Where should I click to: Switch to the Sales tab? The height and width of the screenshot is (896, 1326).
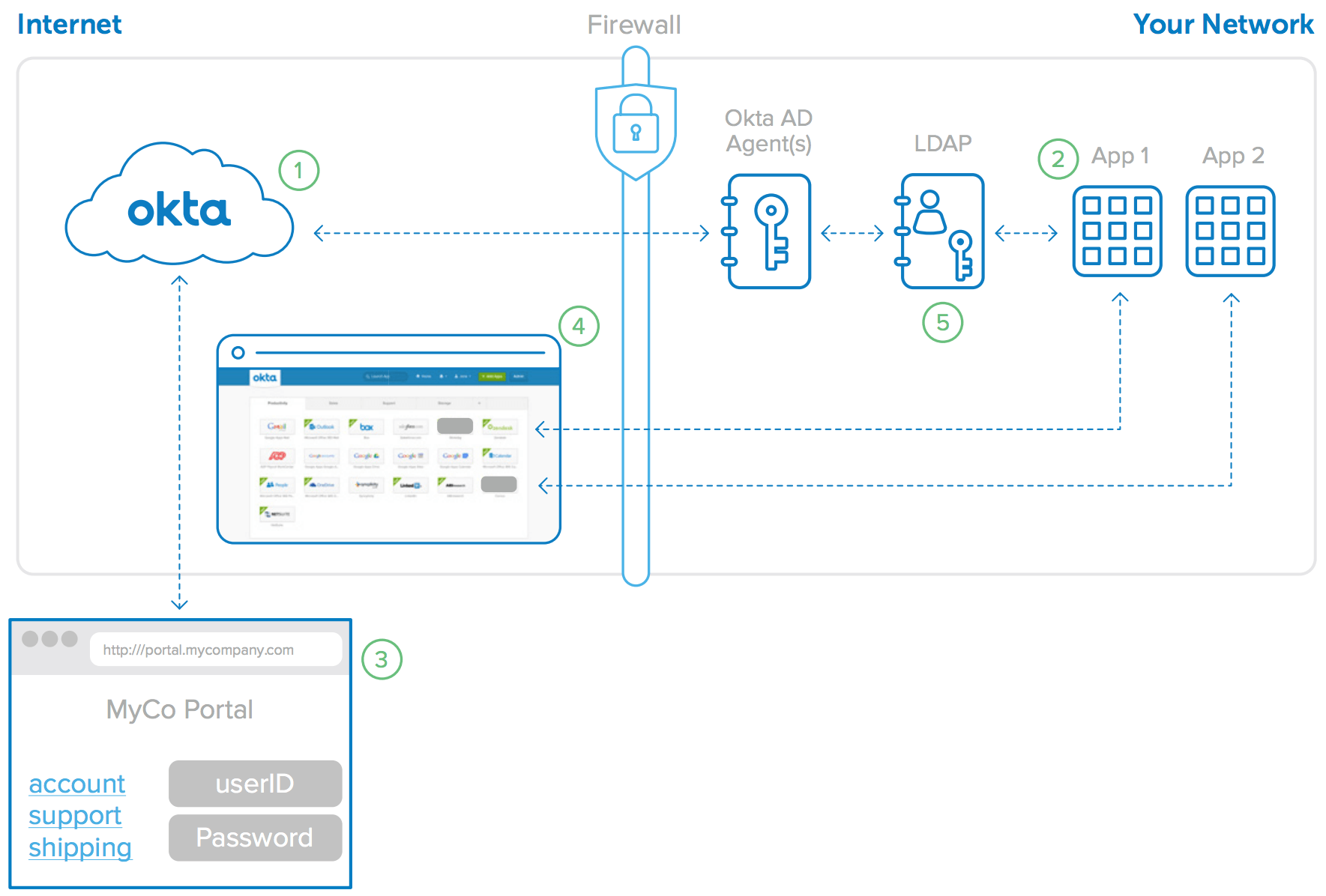(334, 403)
